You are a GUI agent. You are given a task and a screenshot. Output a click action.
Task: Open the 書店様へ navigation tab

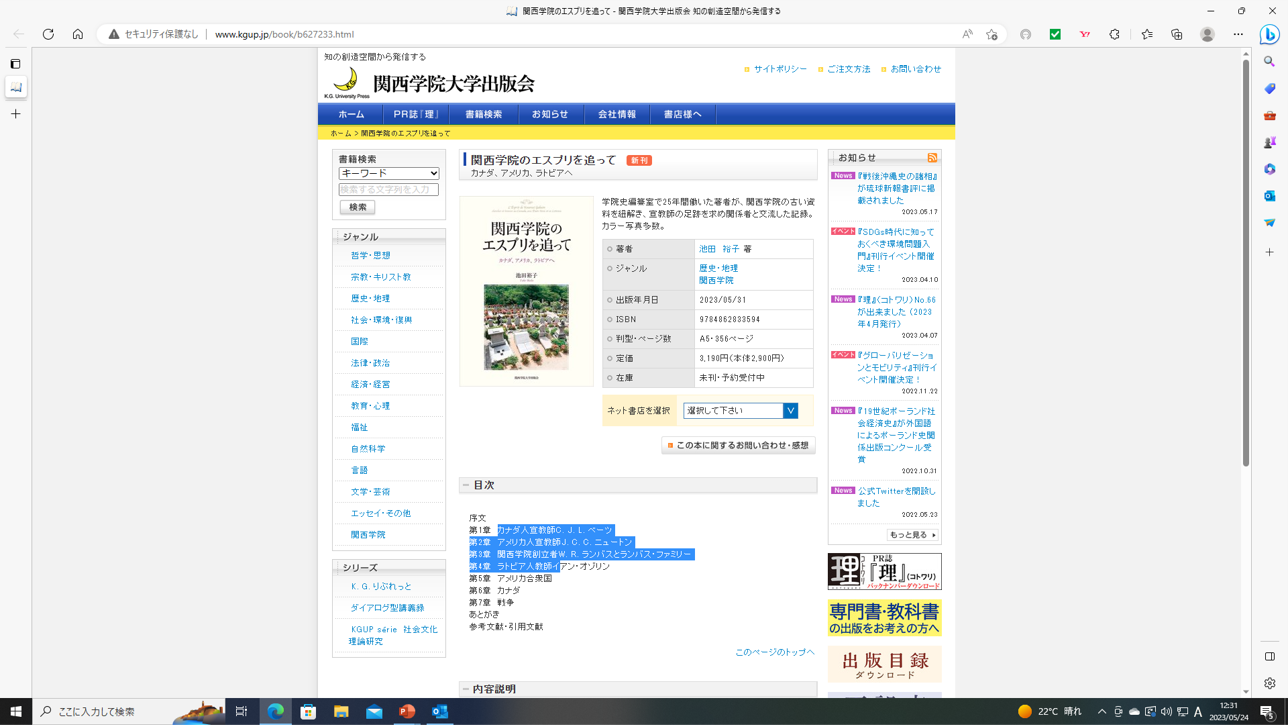tap(683, 114)
